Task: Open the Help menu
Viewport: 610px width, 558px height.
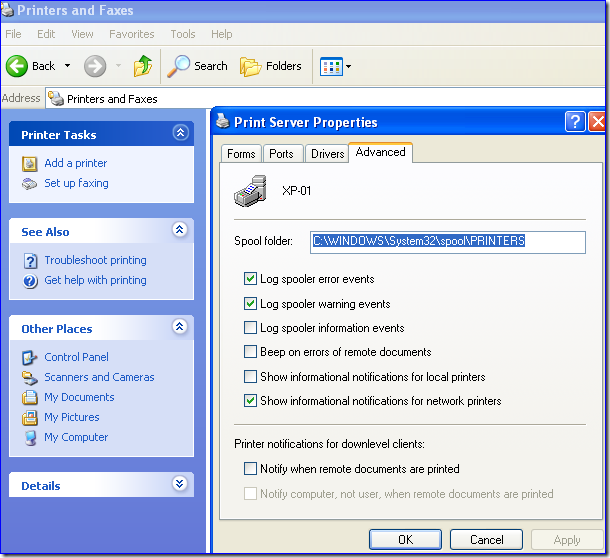Action: (222, 34)
